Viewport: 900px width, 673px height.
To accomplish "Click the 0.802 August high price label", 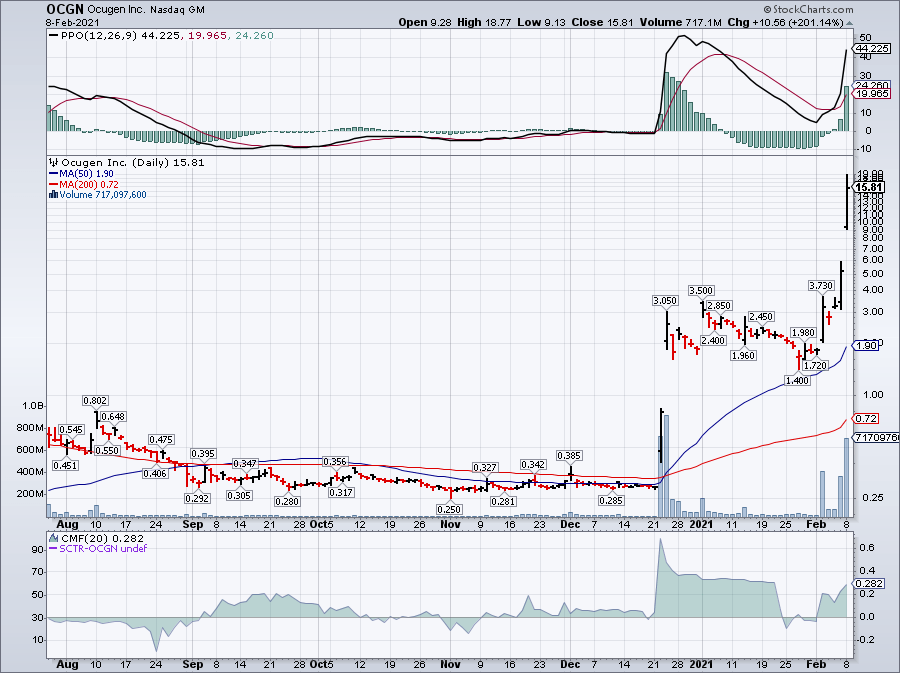I will [95, 400].
